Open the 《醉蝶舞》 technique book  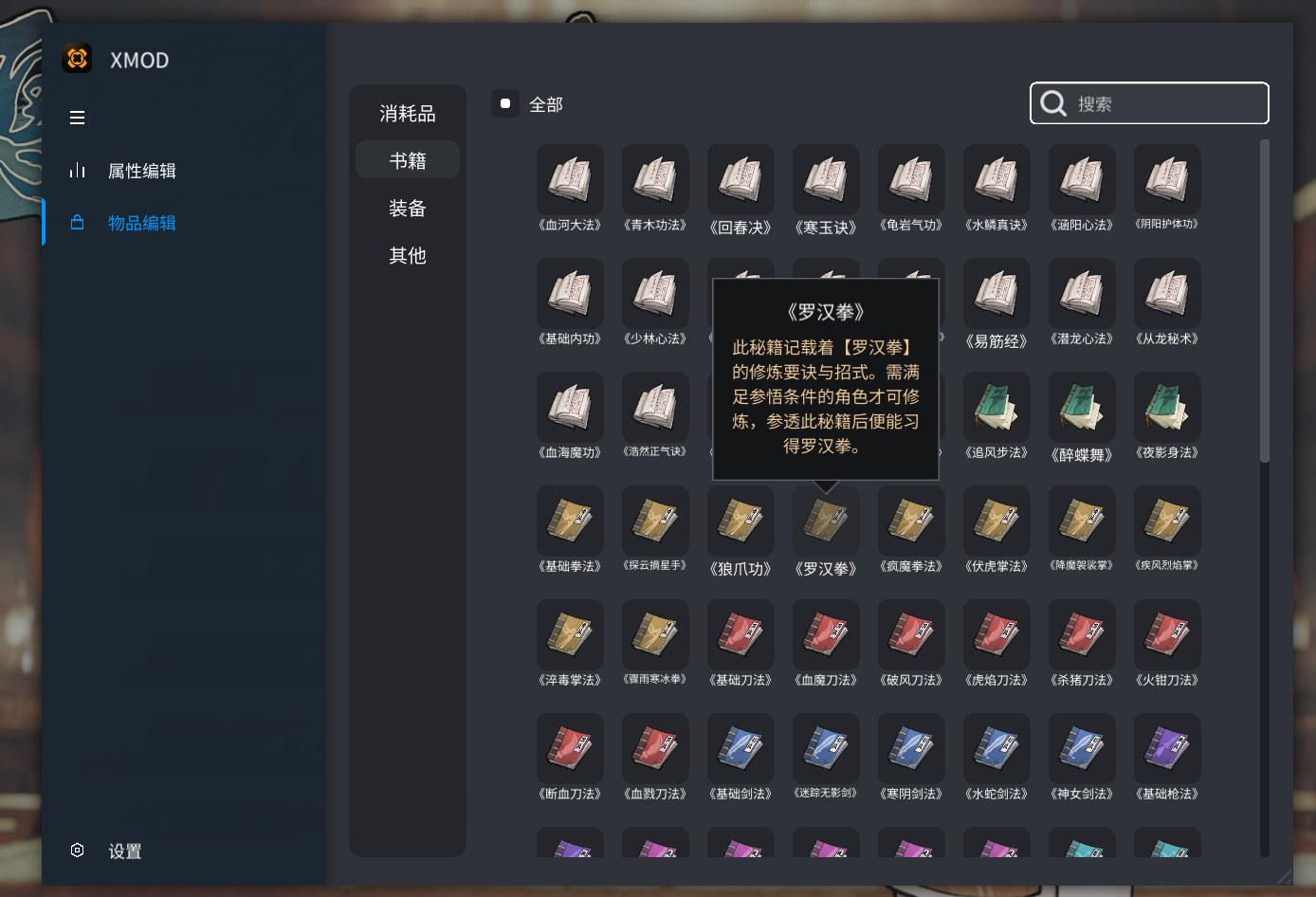coord(1082,406)
